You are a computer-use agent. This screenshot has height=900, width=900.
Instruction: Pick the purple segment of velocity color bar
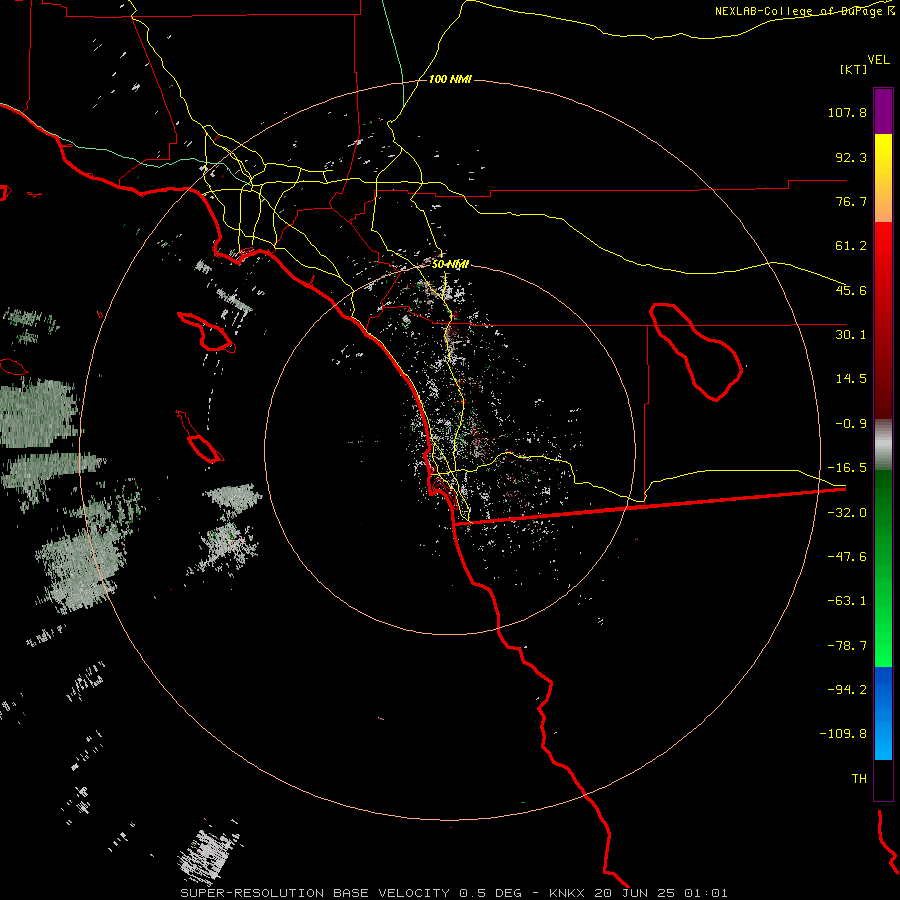(x=883, y=111)
